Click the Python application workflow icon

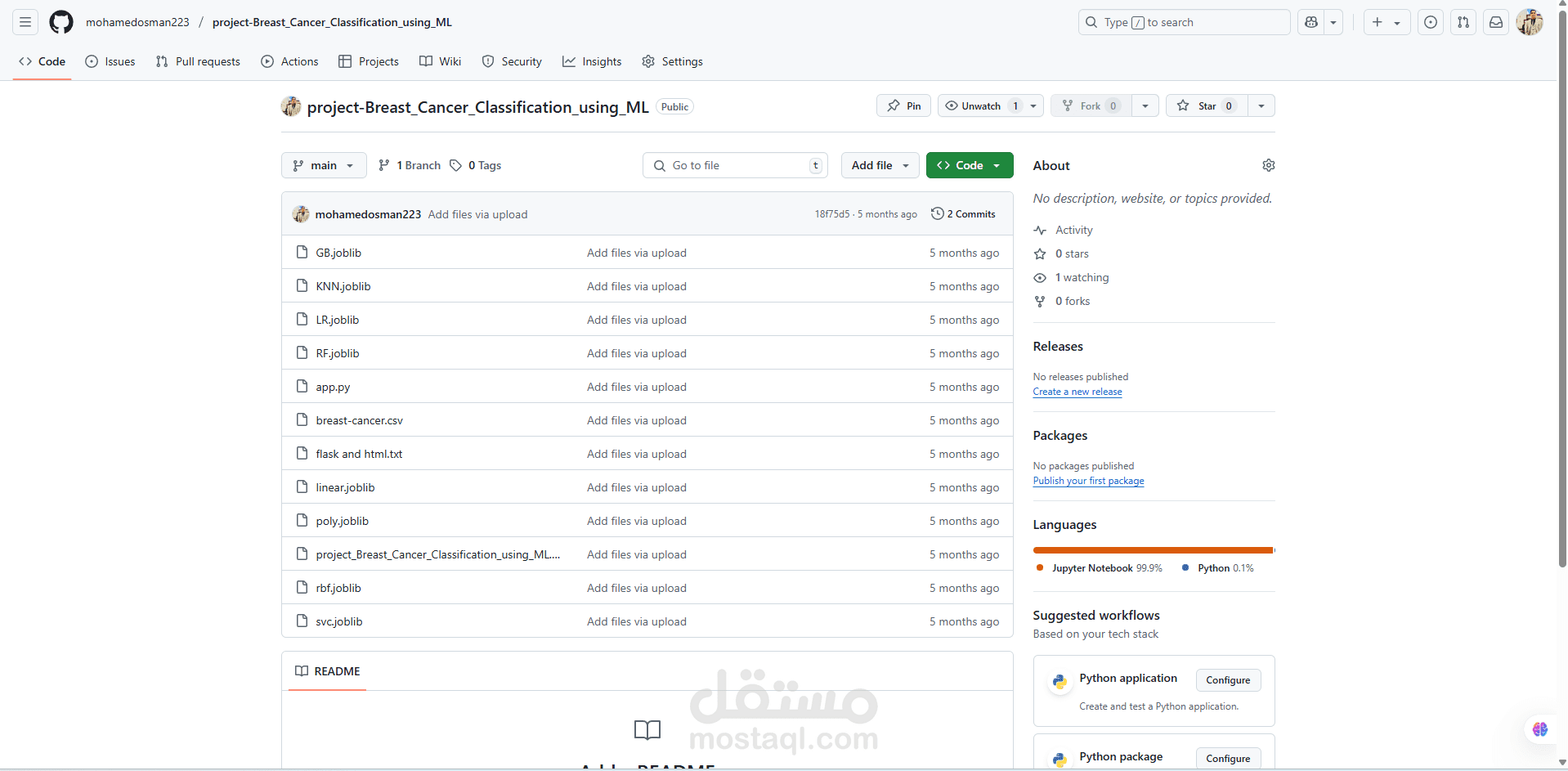coord(1060,682)
